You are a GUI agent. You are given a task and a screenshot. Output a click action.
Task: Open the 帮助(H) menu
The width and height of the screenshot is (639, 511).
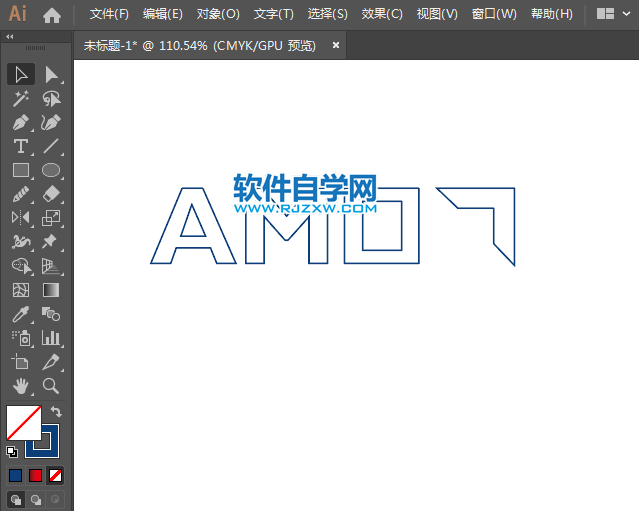(552, 14)
